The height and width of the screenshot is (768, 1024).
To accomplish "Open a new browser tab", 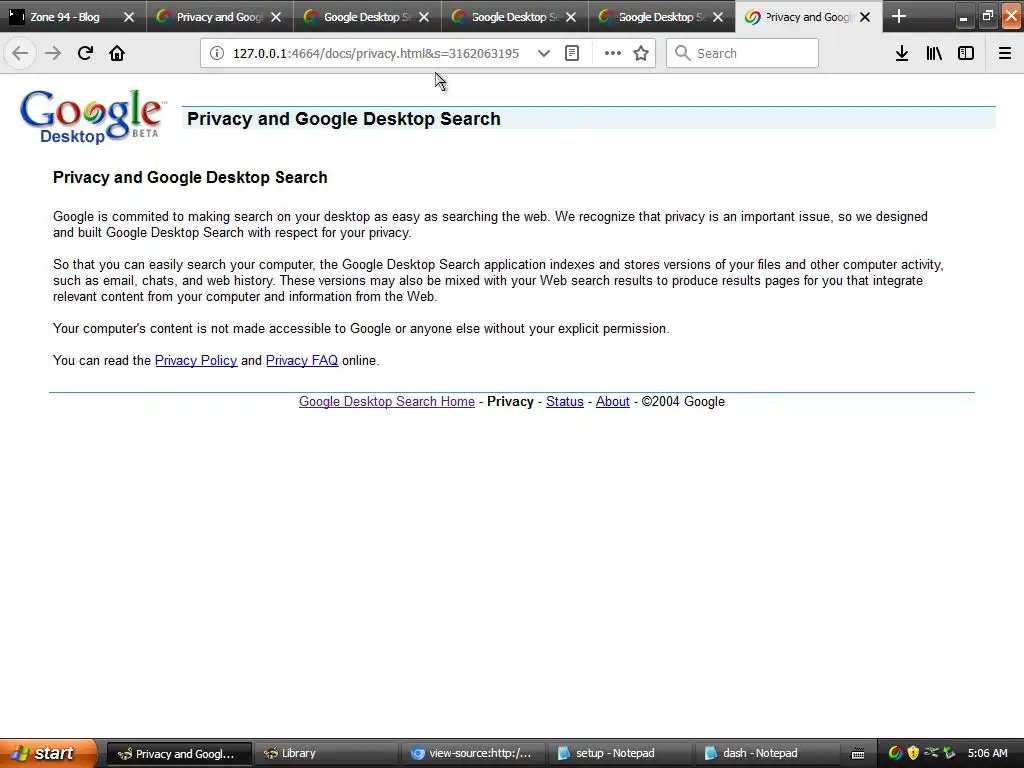I will point(899,16).
